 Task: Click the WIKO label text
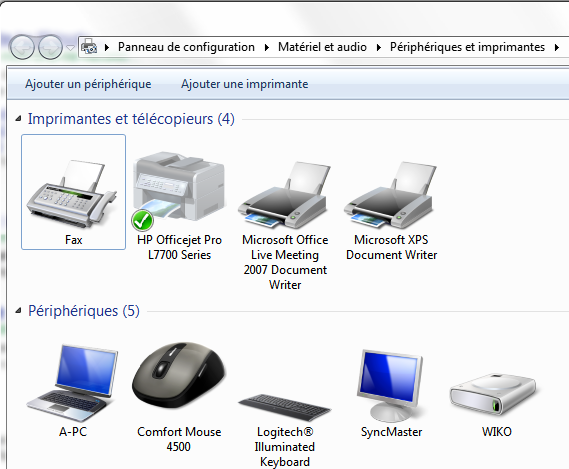(x=497, y=432)
